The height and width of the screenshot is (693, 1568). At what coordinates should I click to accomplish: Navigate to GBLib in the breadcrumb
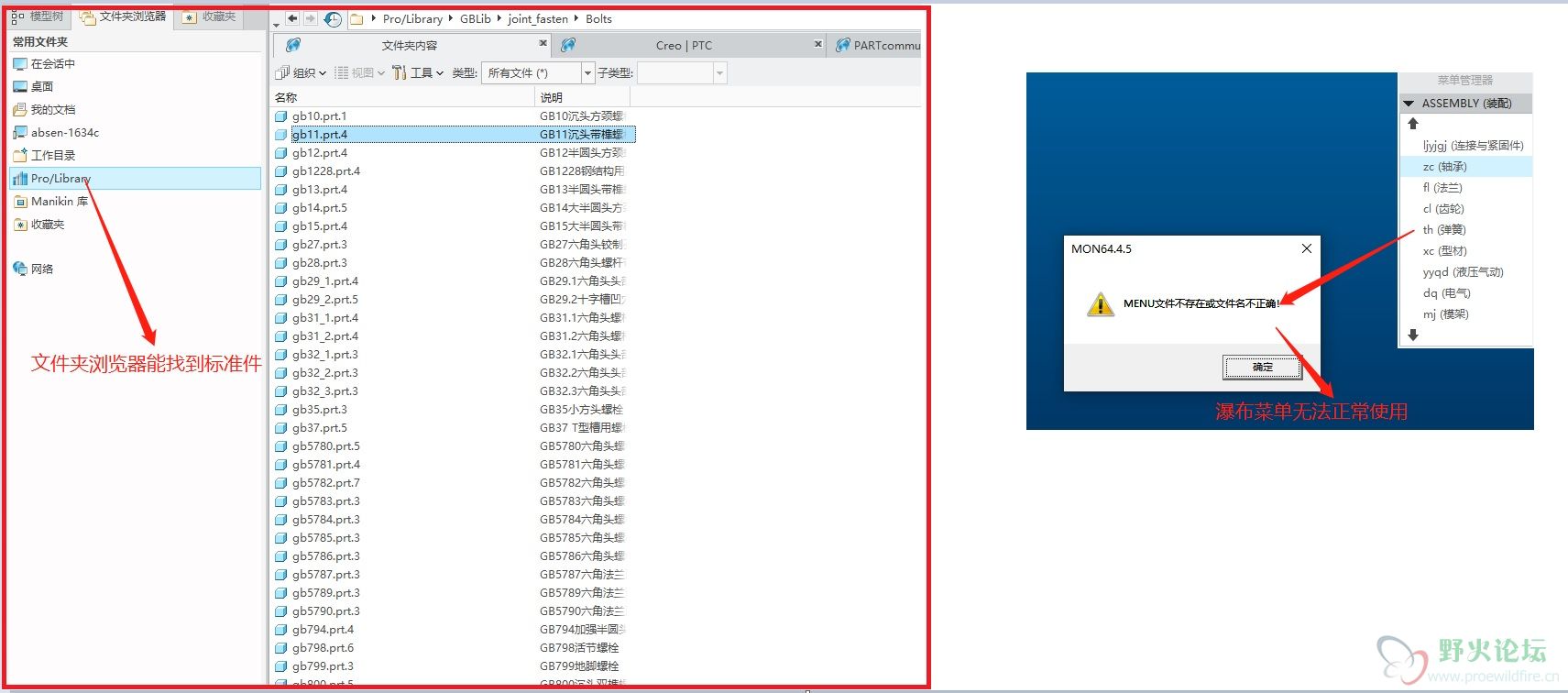(476, 19)
